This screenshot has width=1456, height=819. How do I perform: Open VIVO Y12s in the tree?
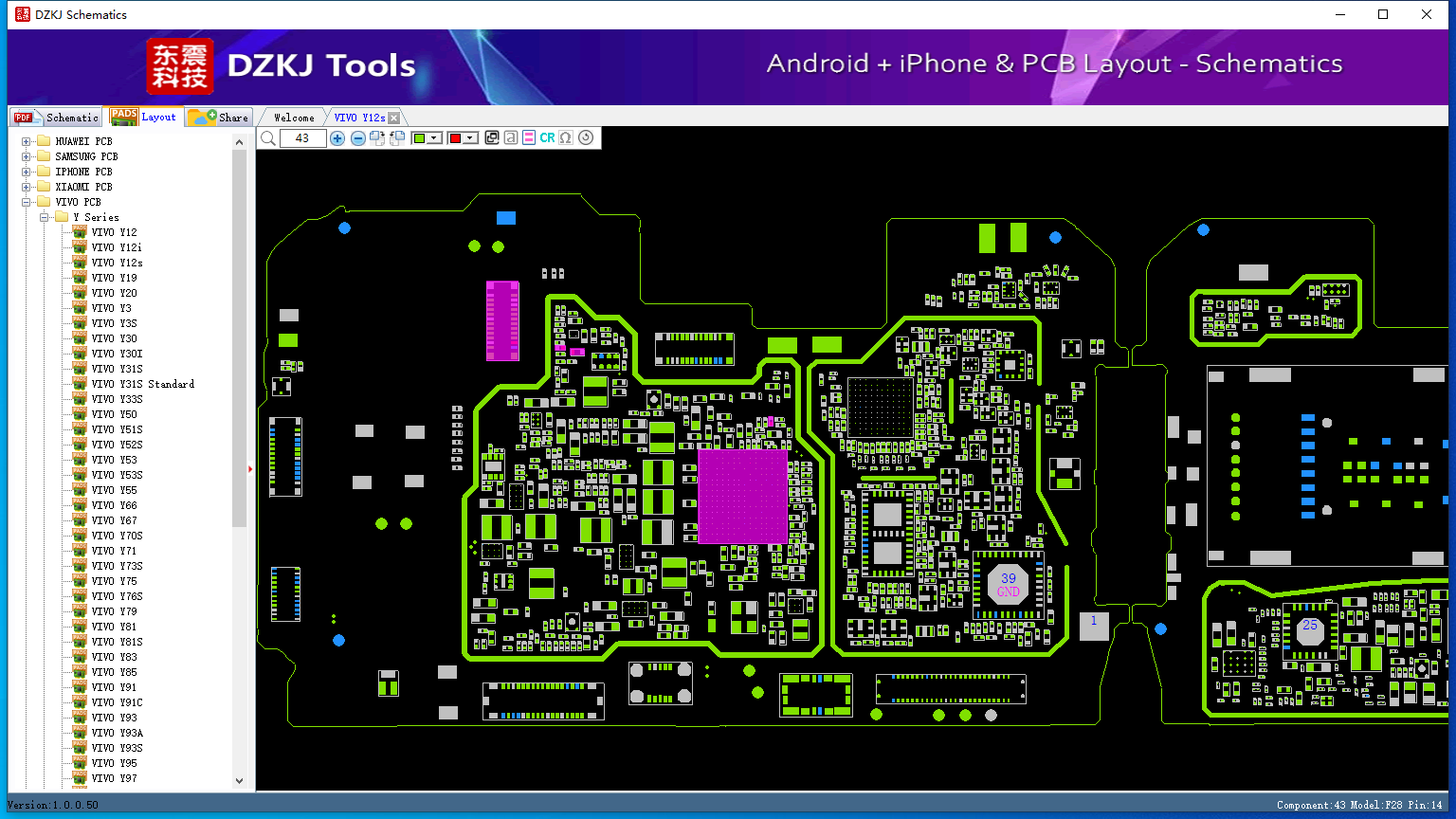117,263
